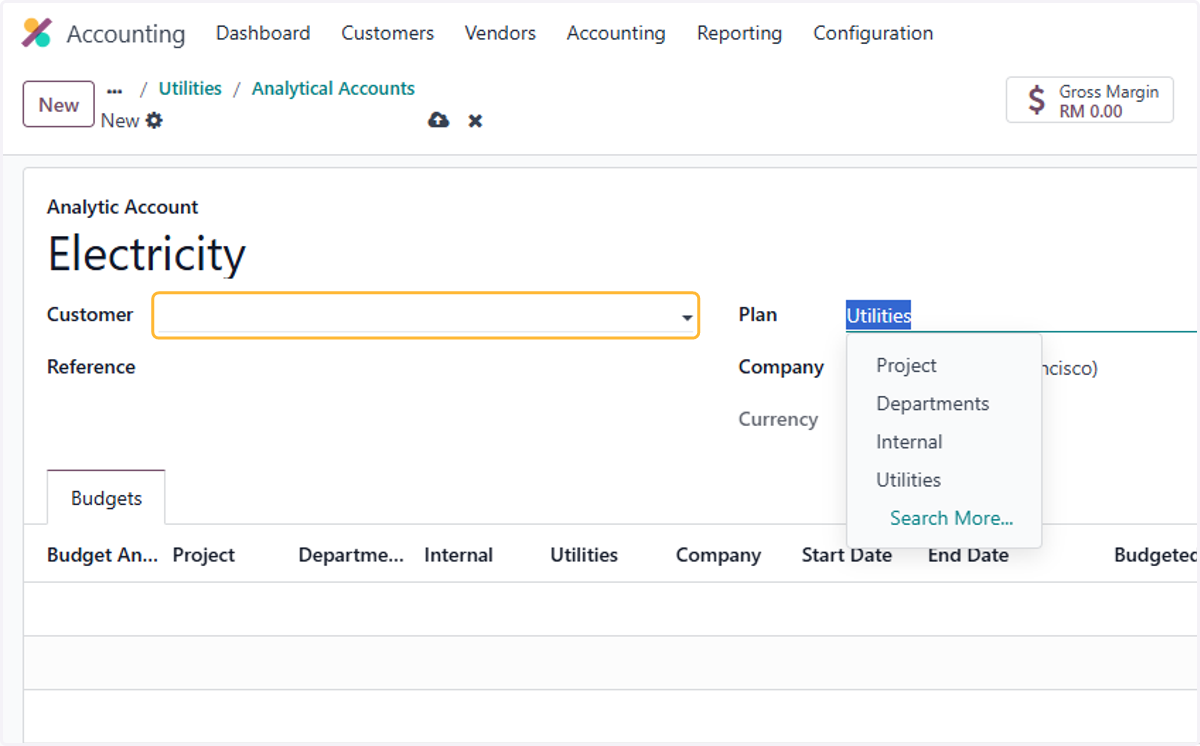Open the Vendors menu
This screenshot has width=1200, height=746.
(500, 33)
